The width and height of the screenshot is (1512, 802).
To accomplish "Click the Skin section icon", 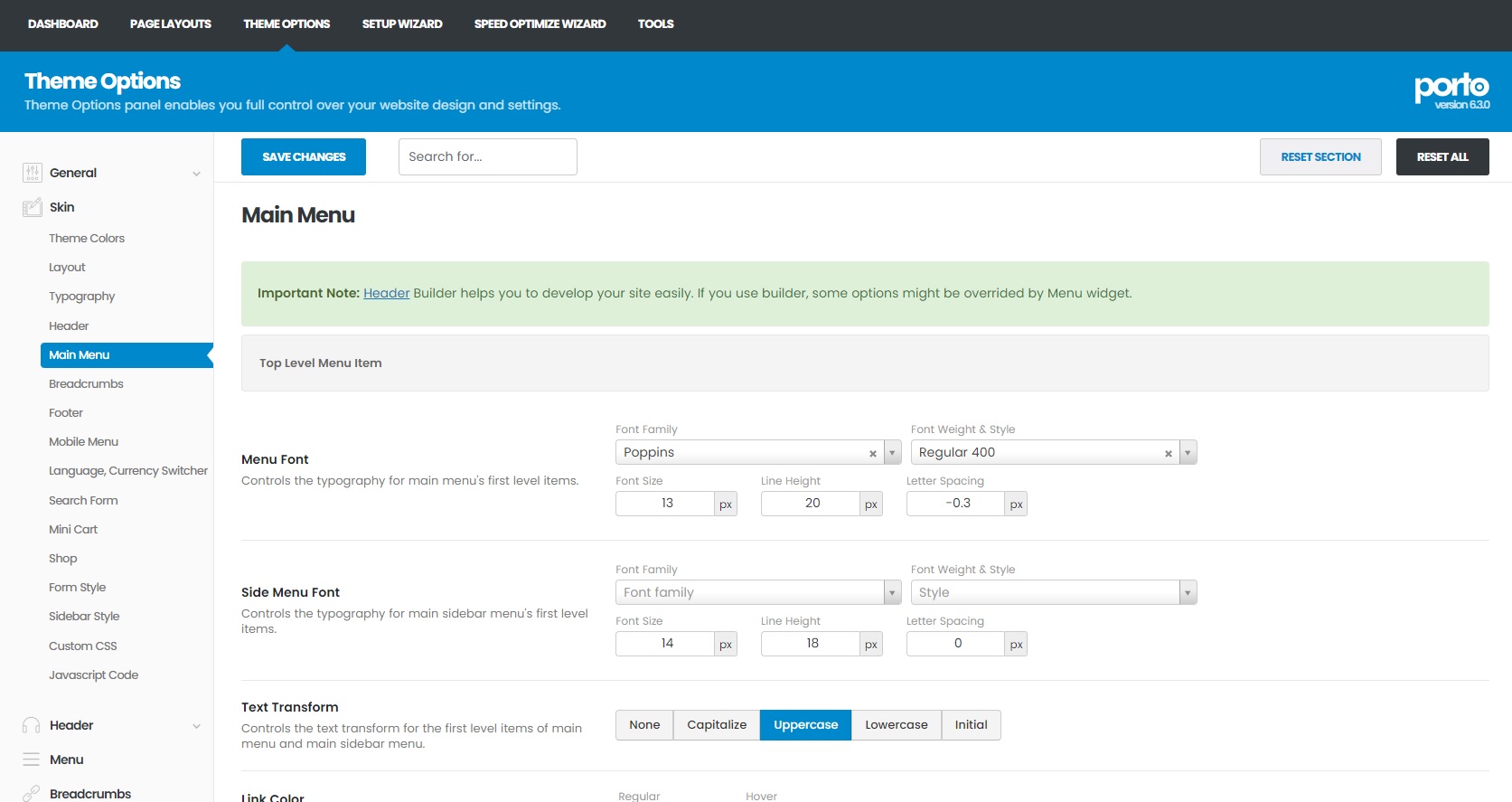I will click(33, 207).
